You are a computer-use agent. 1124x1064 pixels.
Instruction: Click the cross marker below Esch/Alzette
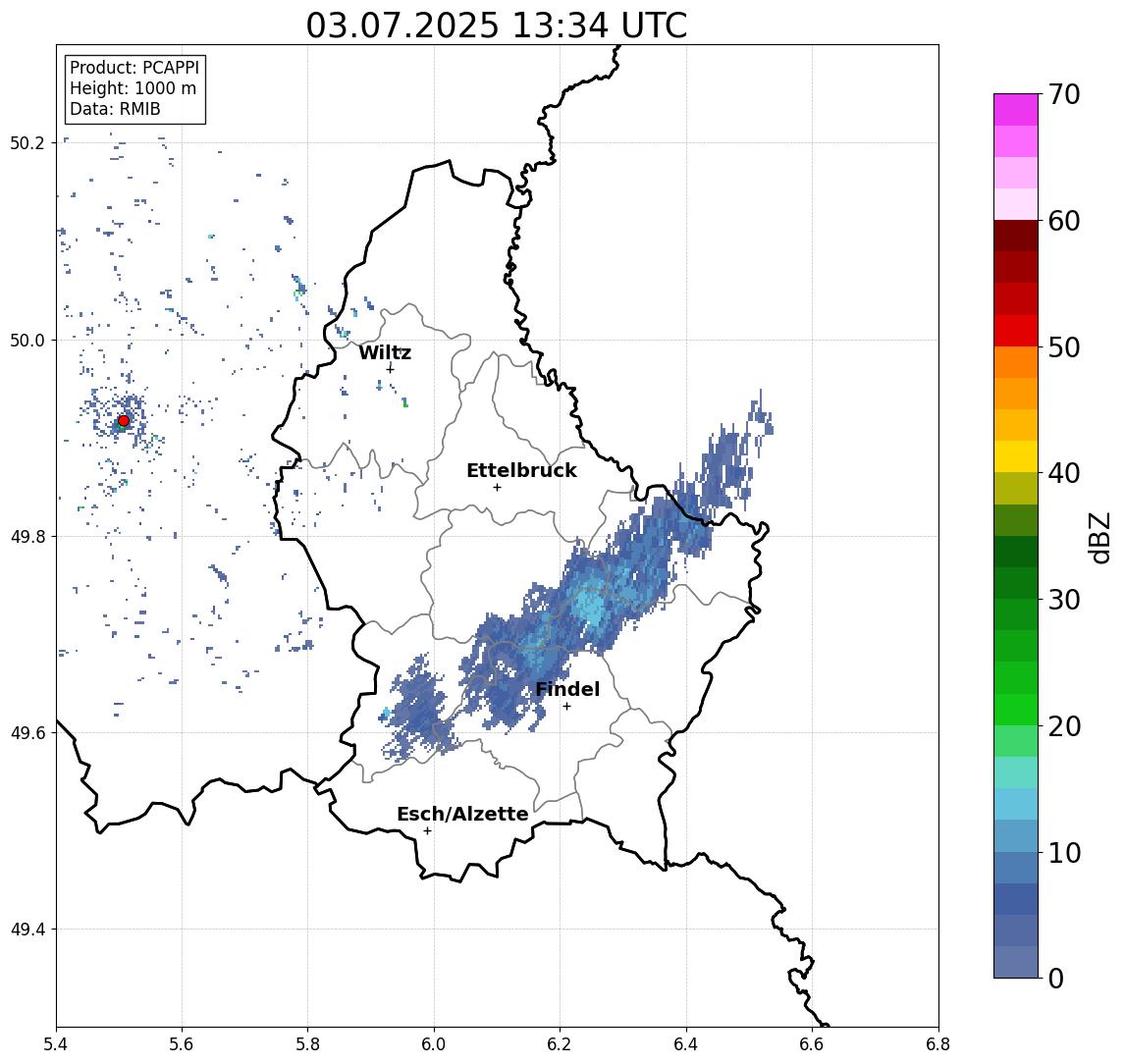click(x=427, y=831)
